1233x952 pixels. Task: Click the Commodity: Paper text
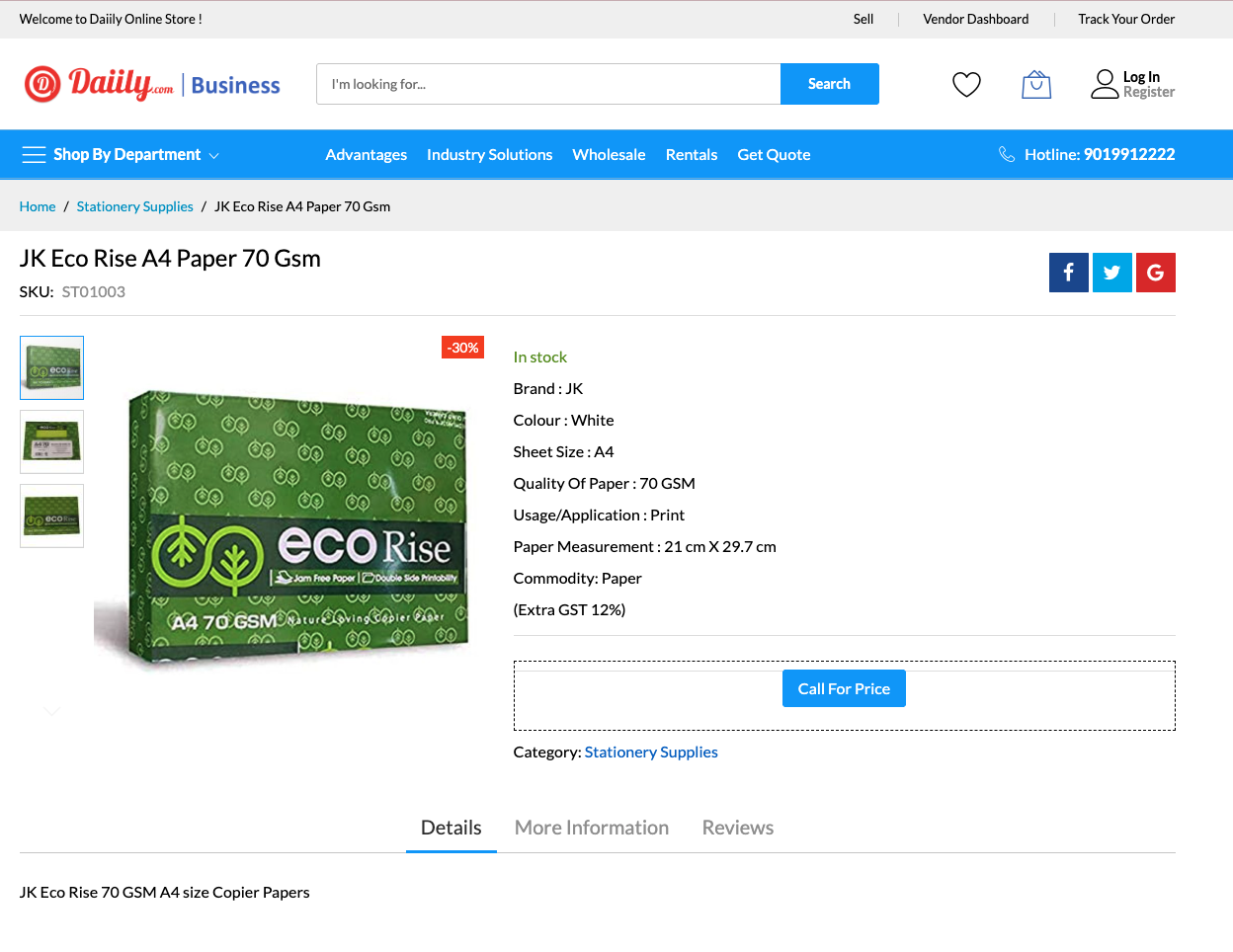[x=578, y=579]
